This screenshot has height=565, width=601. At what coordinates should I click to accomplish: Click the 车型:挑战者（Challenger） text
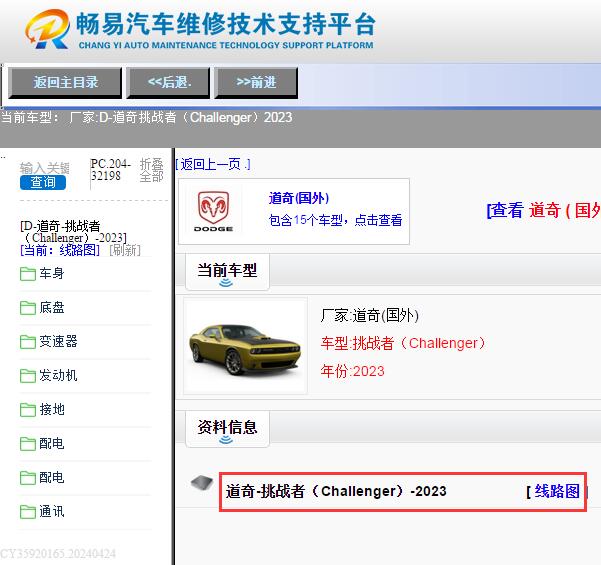[403, 343]
